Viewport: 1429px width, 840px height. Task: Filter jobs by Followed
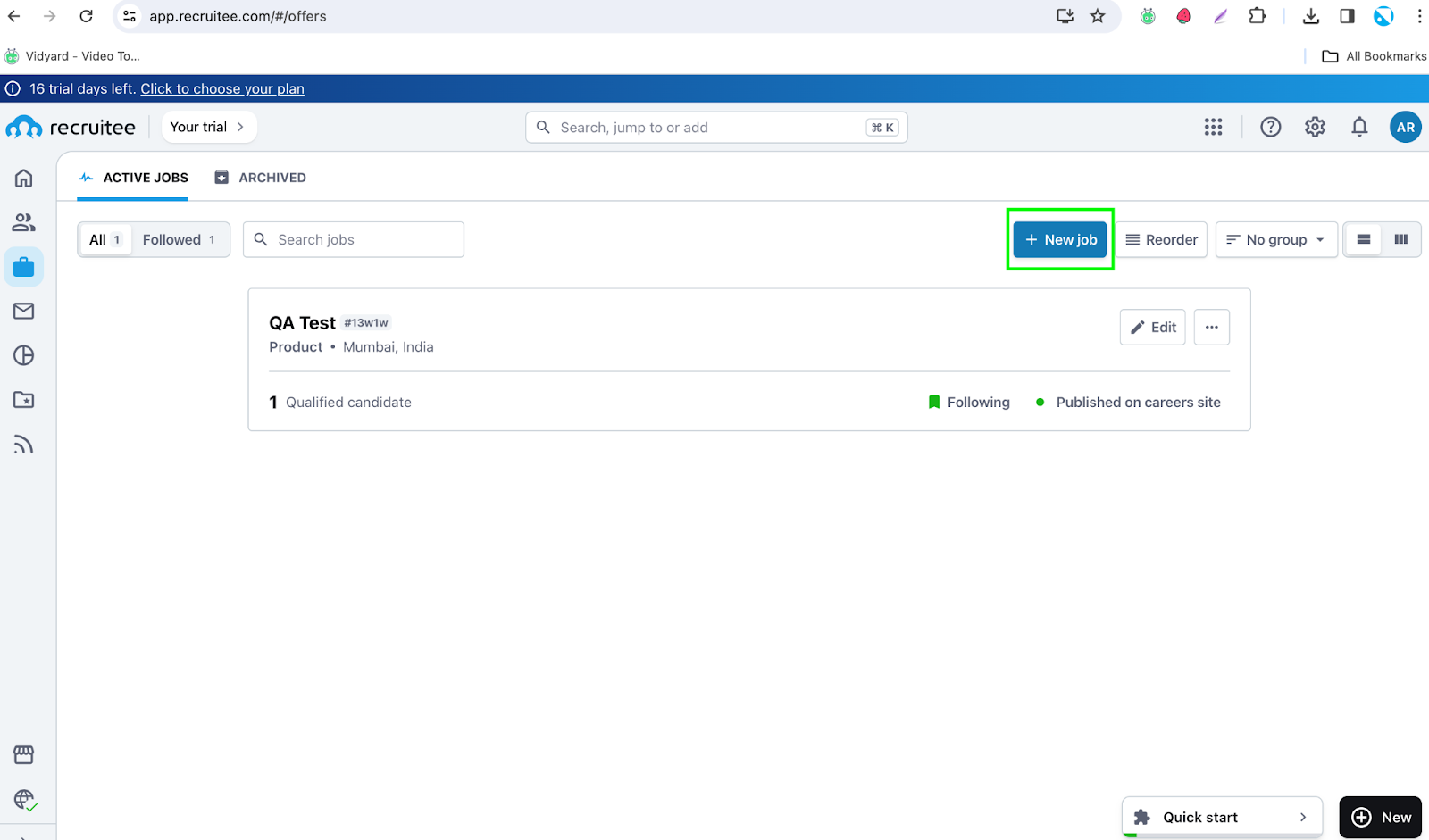coord(179,239)
